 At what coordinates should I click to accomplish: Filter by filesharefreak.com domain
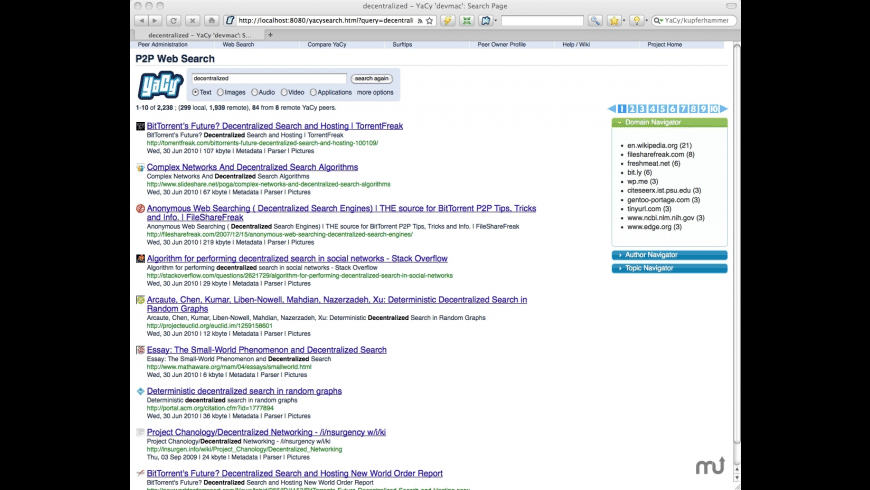pos(661,154)
